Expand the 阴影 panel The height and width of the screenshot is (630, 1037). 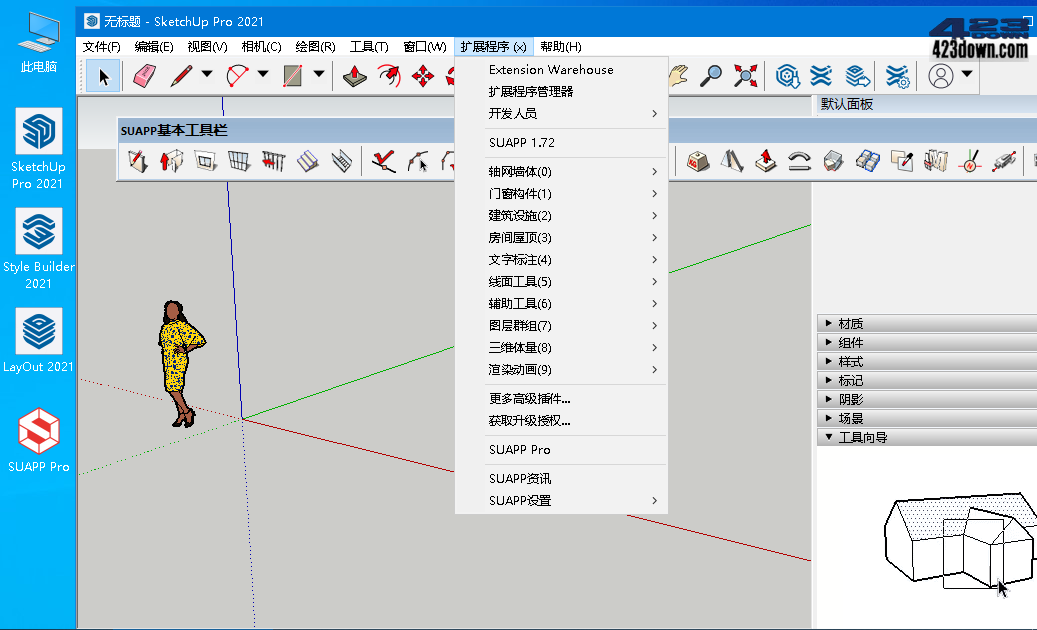pos(927,399)
